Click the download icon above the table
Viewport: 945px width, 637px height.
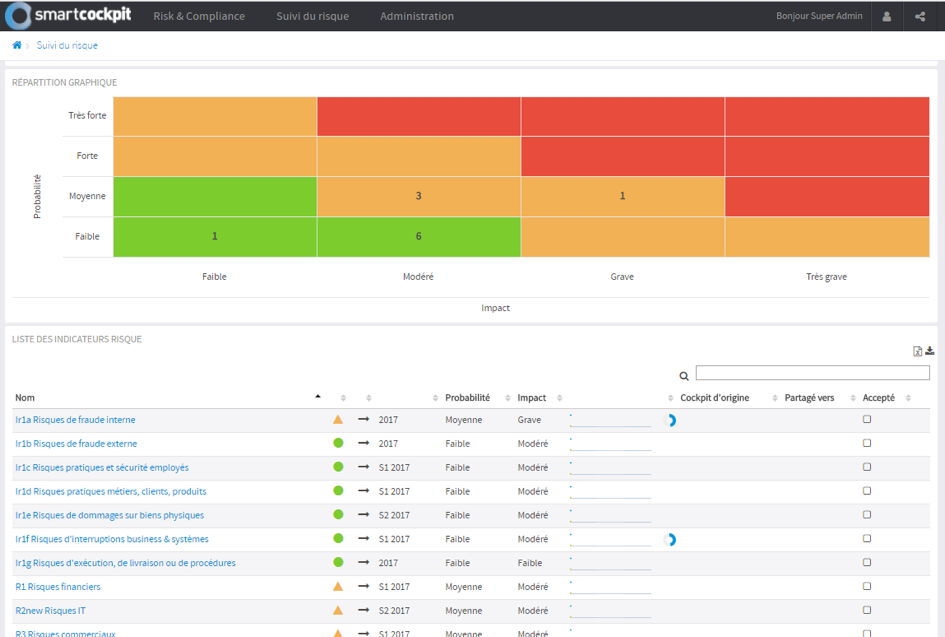point(930,351)
